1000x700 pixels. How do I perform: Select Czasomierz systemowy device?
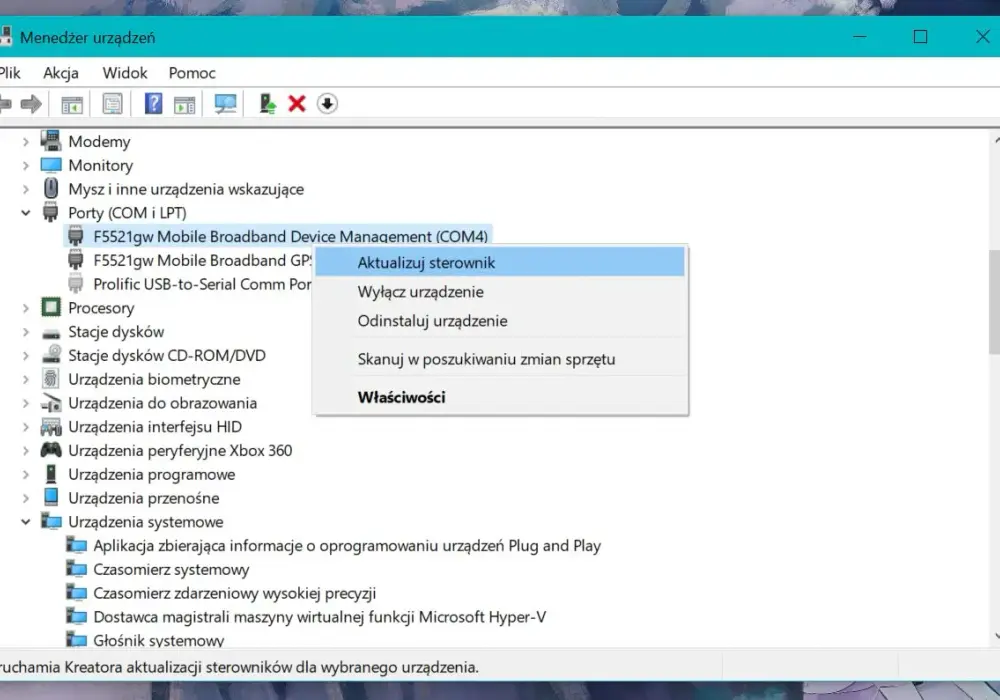pyautogui.click(x=171, y=569)
